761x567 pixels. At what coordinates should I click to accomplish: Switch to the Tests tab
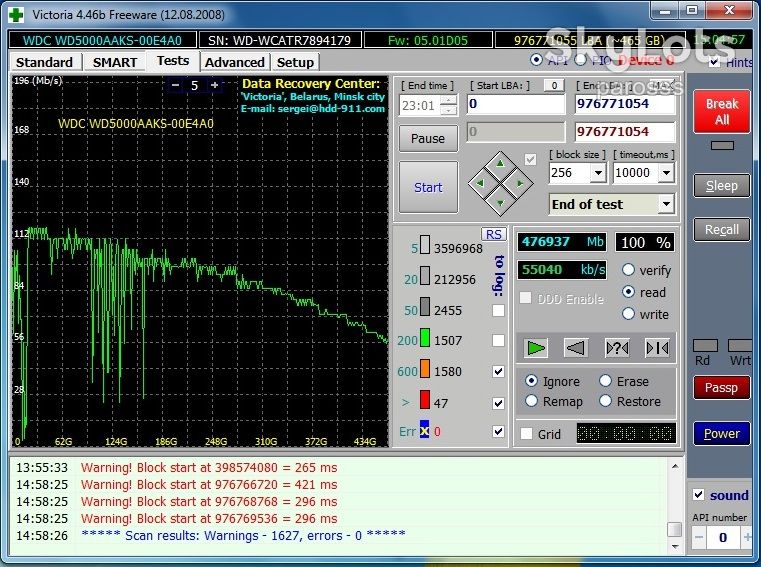pyautogui.click(x=173, y=61)
